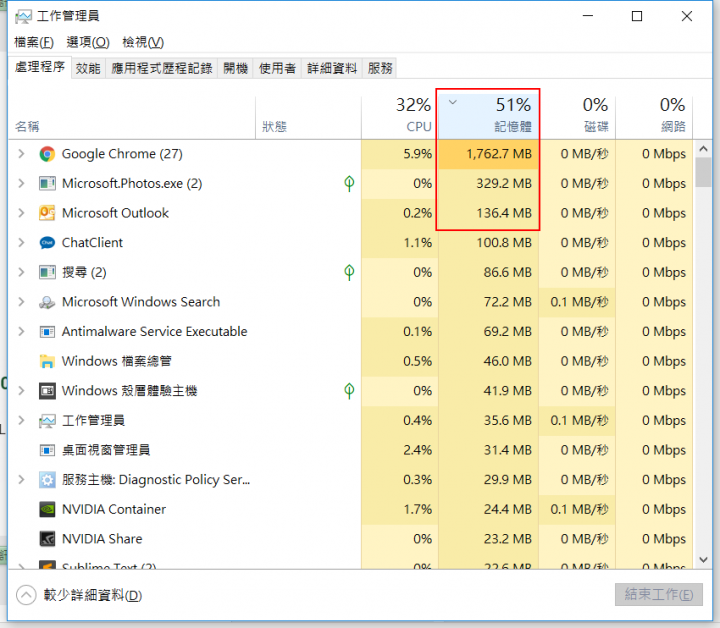The height and width of the screenshot is (628, 720).
Task: Switch to the 開機 tab
Action: pyautogui.click(x=236, y=68)
